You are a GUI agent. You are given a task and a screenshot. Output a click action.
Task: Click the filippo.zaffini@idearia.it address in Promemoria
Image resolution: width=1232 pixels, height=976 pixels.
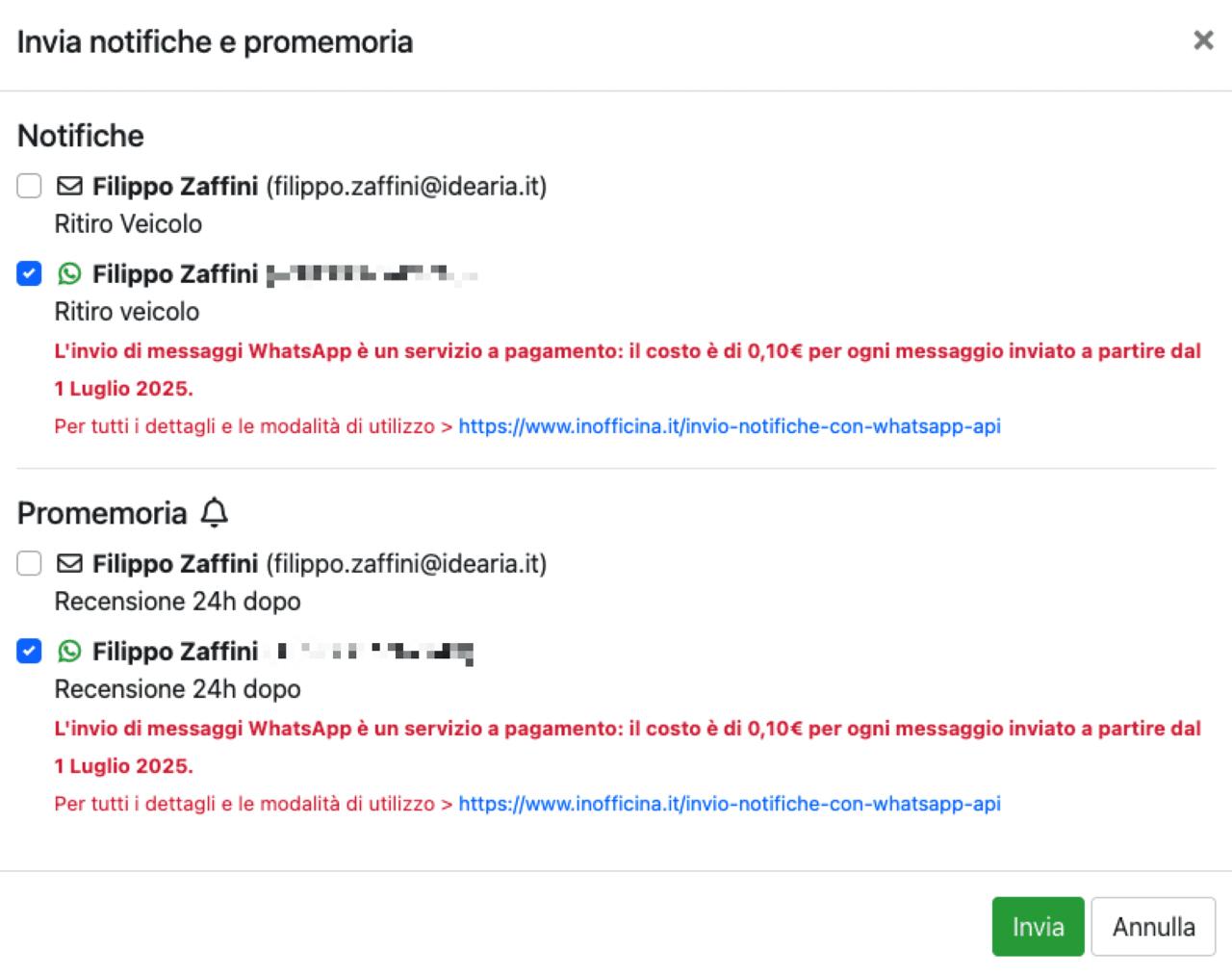point(406,563)
